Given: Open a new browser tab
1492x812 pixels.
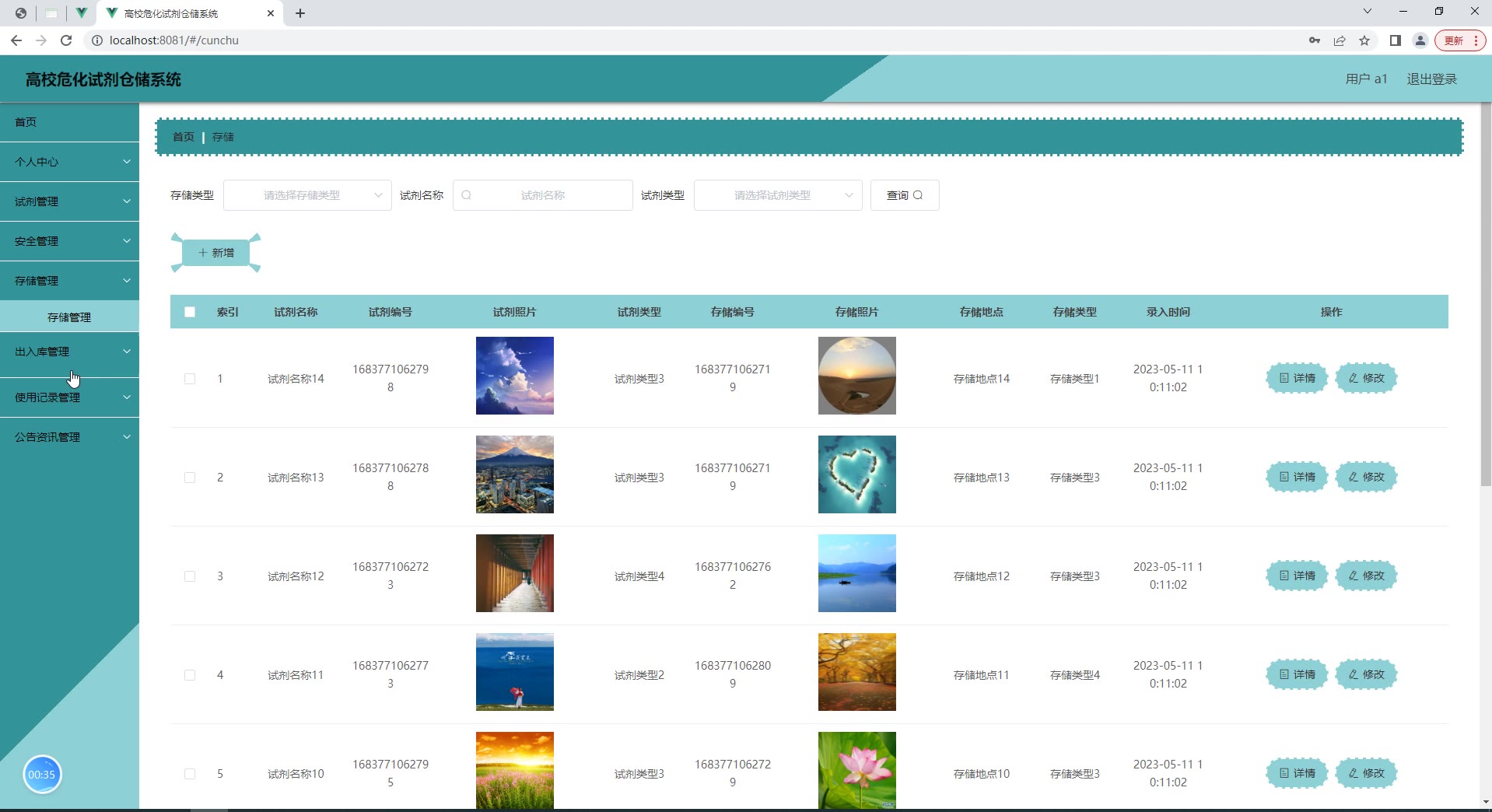Looking at the screenshot, I should 300,13.
